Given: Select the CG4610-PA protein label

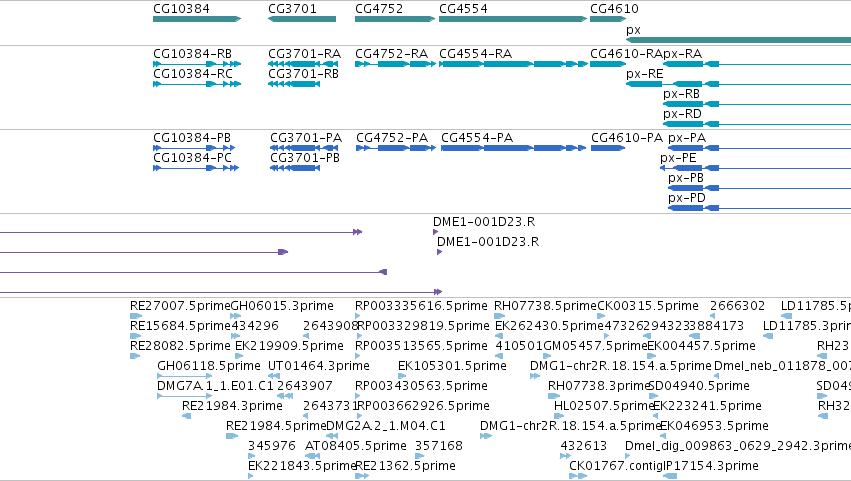Looking at the screenshot, I should coord(627,138).
